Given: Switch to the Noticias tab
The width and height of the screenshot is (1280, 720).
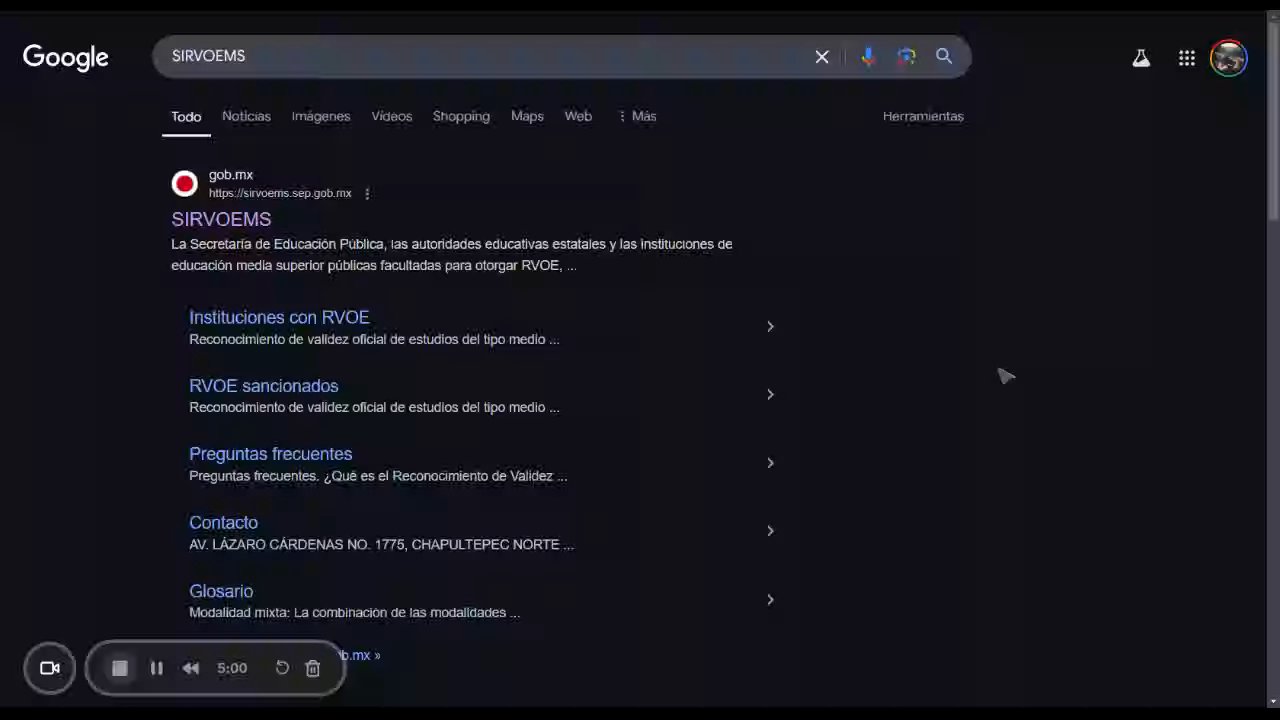Looking at the screenshot, I should pos(246,116).
